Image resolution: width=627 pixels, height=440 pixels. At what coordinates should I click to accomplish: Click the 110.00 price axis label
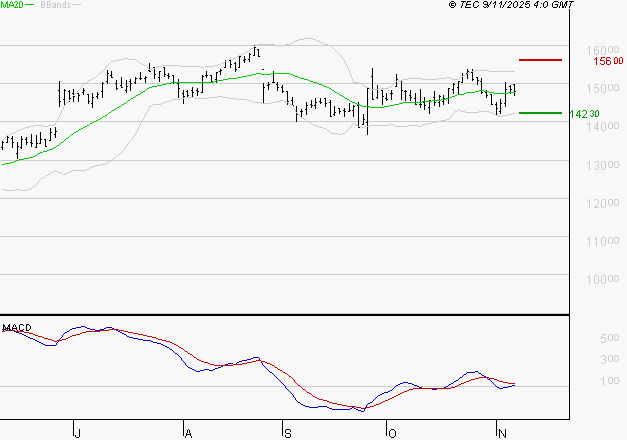click(603, 241)
